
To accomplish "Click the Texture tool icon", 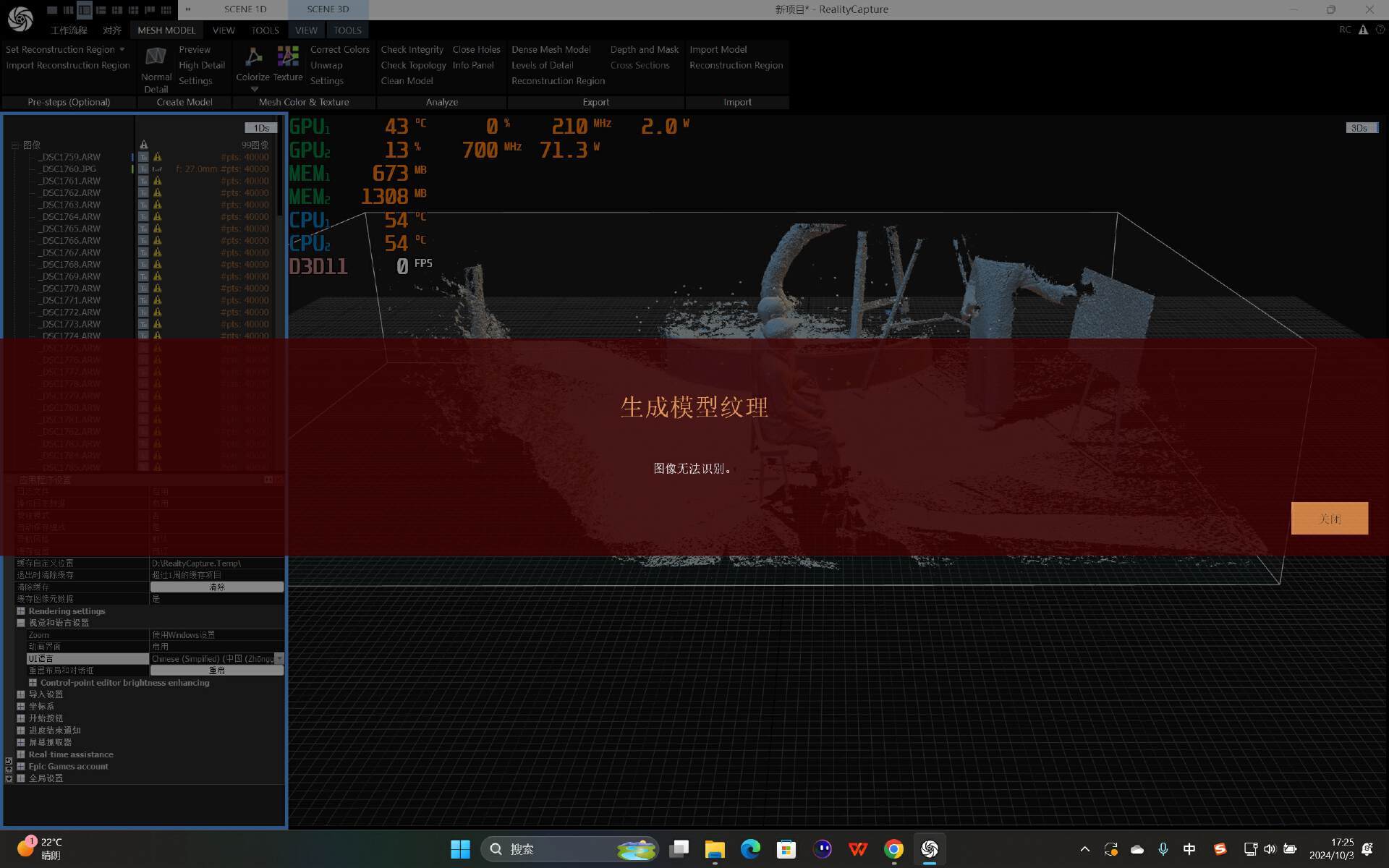I will 288,56.
